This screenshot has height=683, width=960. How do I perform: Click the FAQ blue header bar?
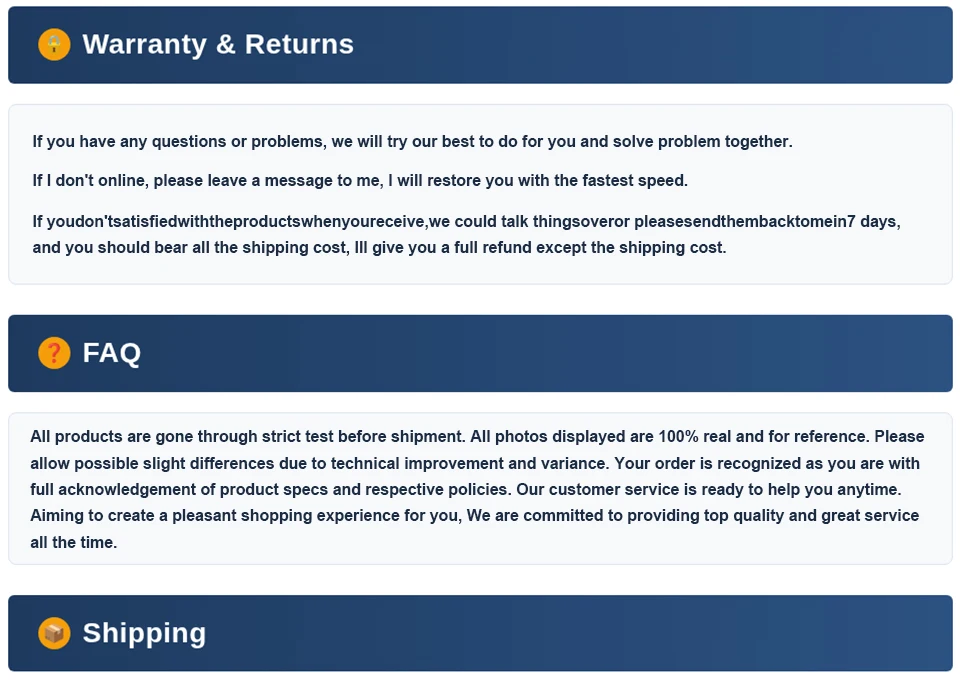[480, 353]
